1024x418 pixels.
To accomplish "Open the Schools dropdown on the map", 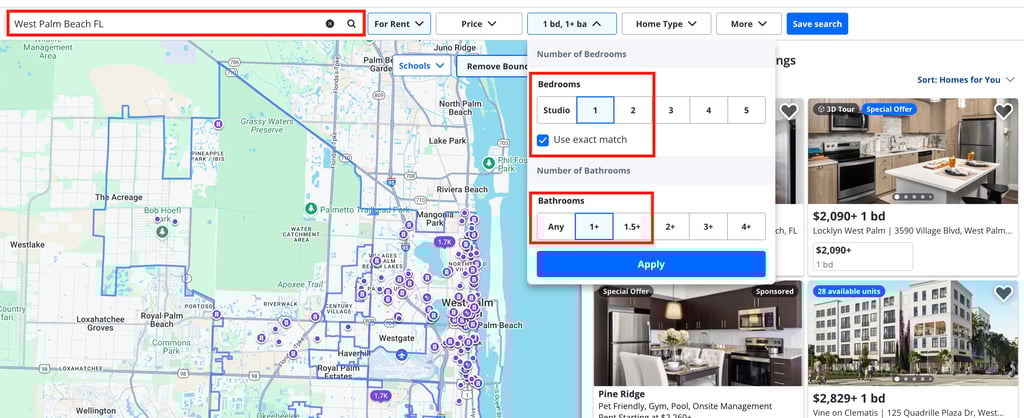I will [421, 66].
